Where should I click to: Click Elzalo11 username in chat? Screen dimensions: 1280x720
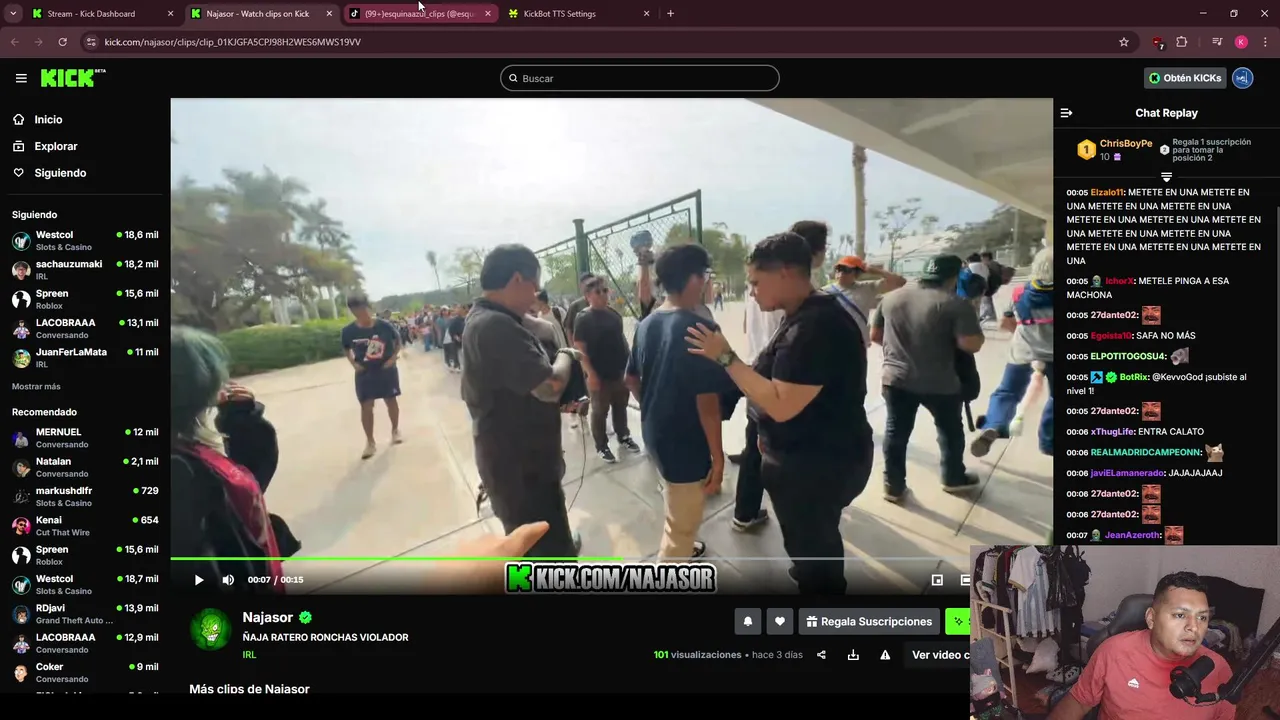click(1107, 192)
